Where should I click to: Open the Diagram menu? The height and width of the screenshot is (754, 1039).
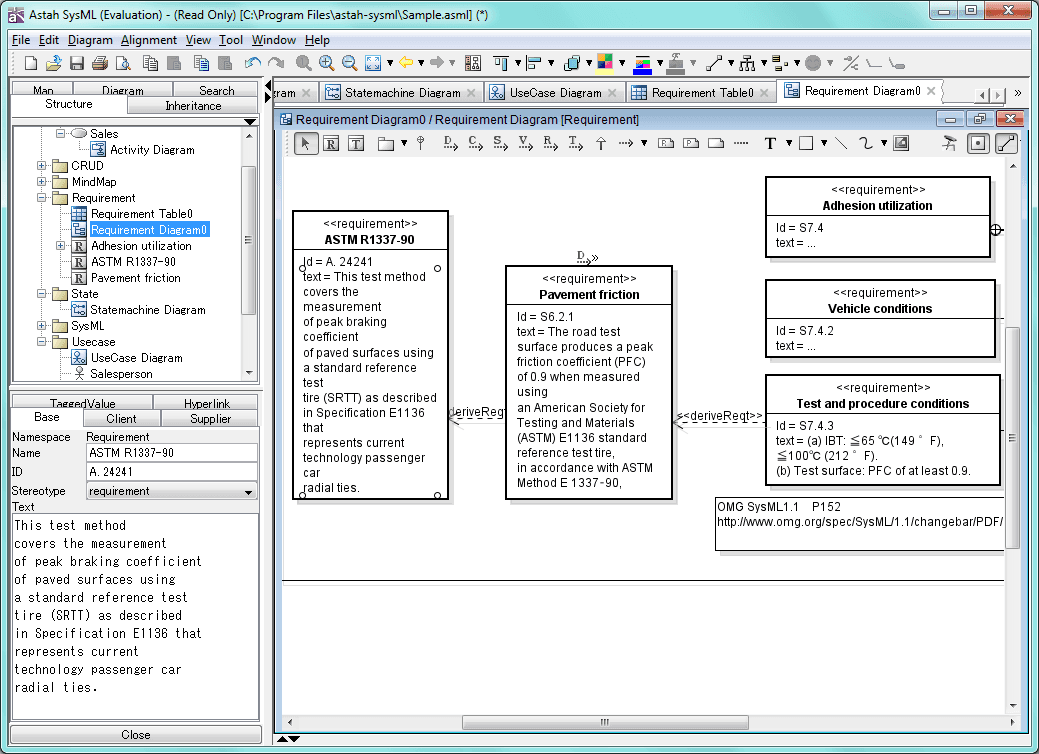coord(90,40)
